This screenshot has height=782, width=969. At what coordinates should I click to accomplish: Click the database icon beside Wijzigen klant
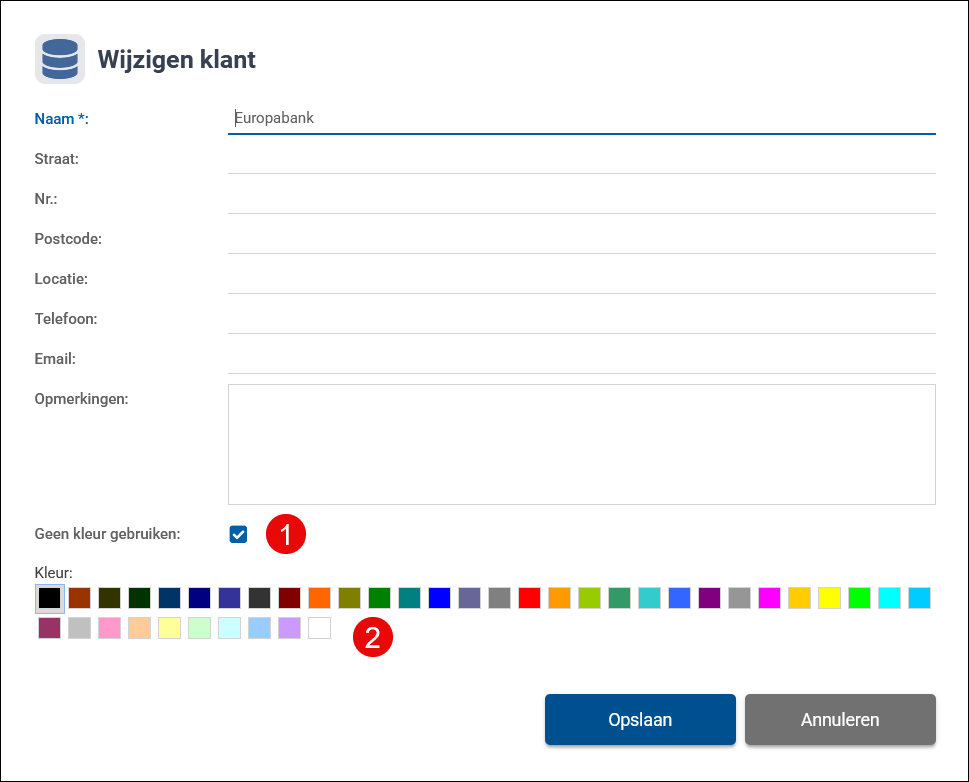coord(60,59)
